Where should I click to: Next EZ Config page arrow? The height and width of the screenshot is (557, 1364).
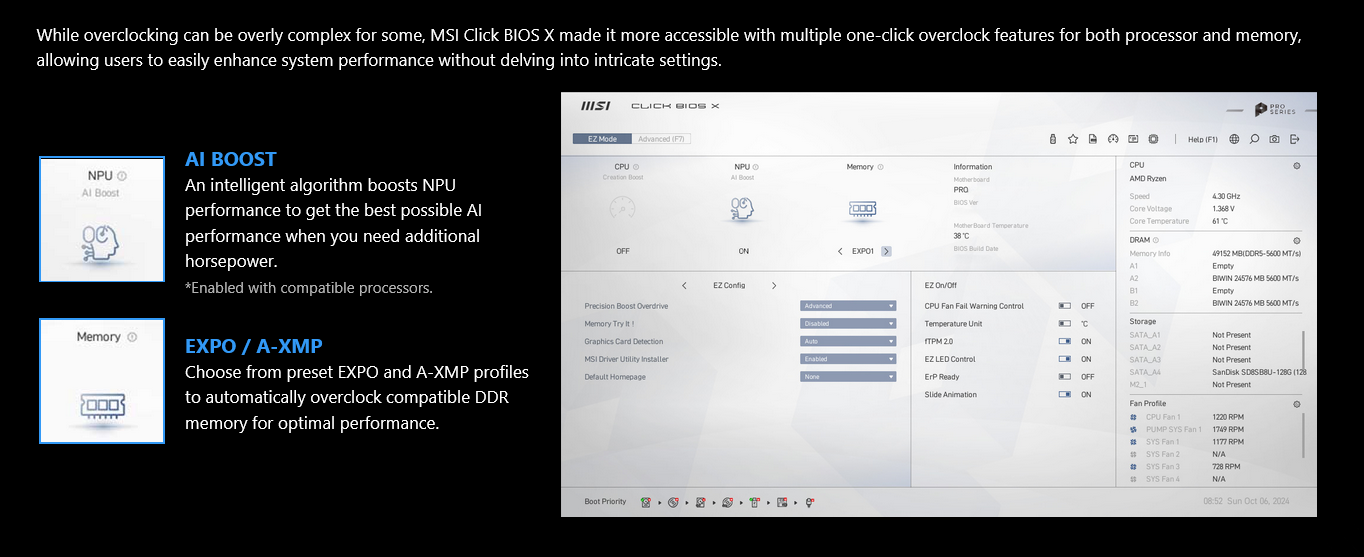click(x=774, y=285)
